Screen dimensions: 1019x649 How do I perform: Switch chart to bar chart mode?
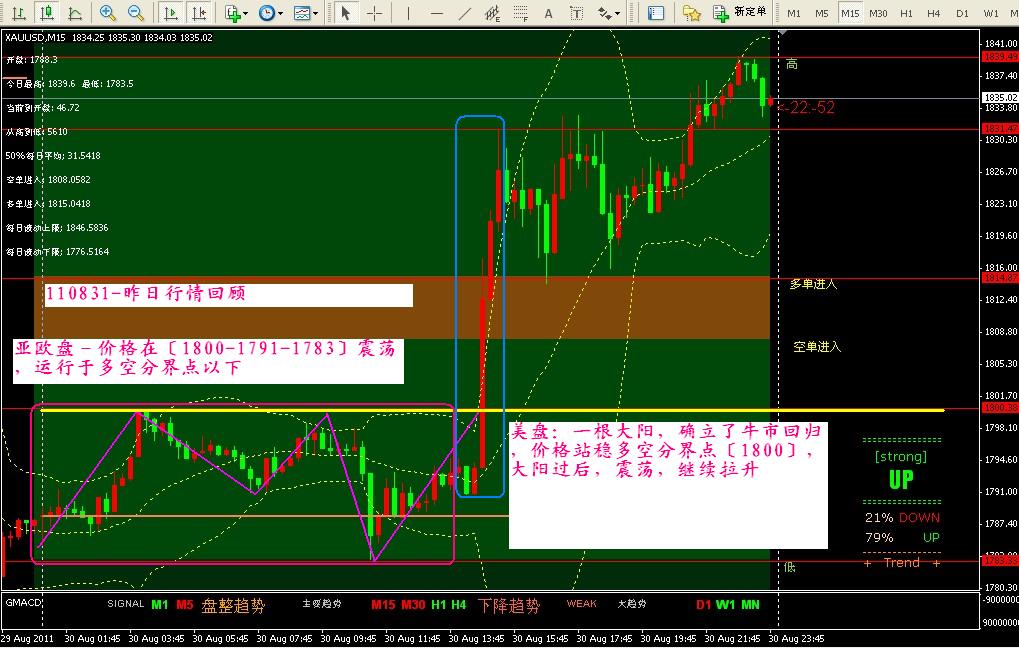17,13
